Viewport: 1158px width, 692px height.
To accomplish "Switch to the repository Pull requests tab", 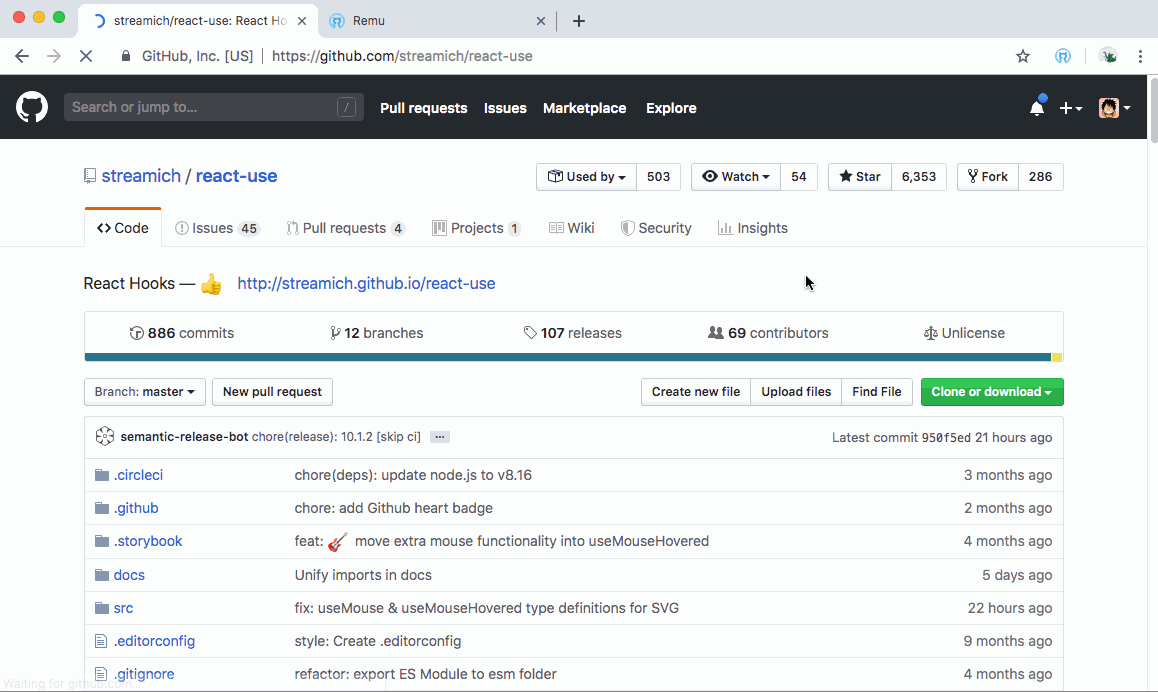I will tap(346, 228).
